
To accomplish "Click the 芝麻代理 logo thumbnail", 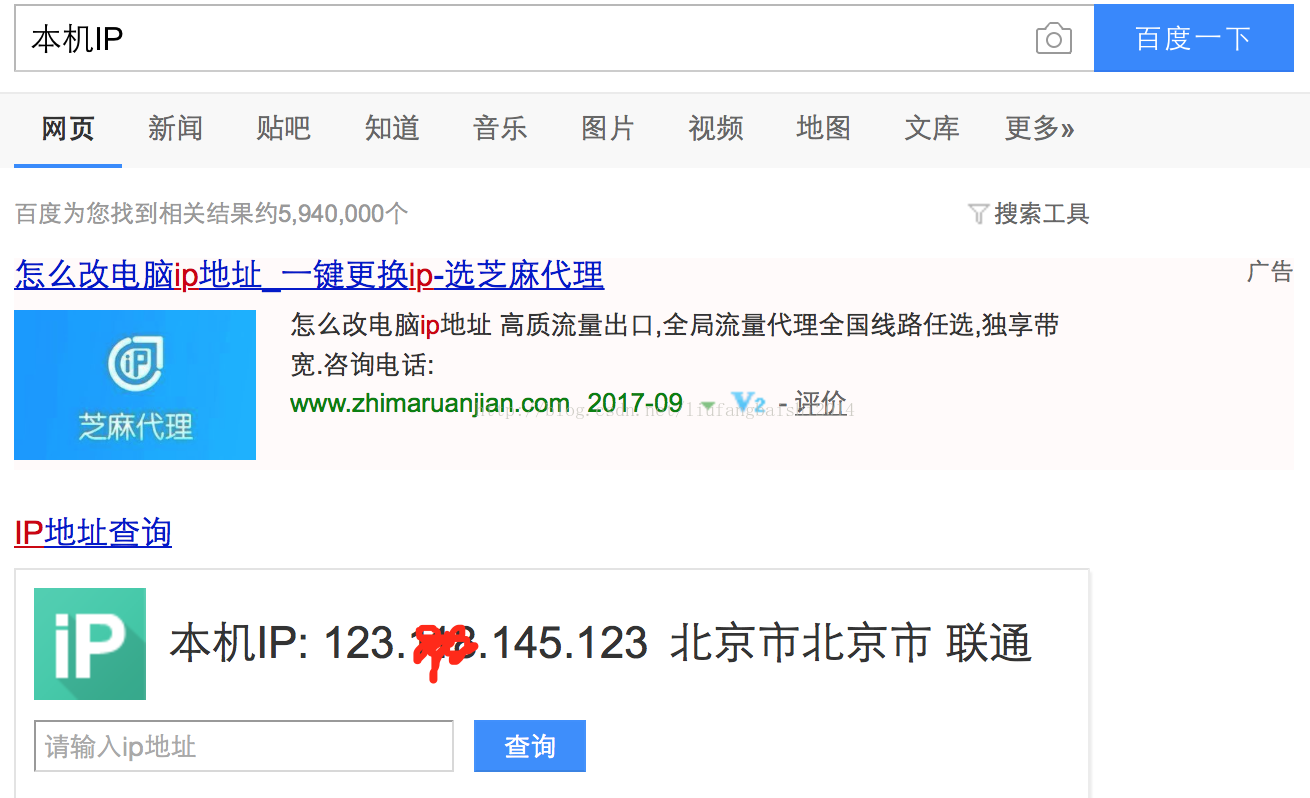I will (x=135, y=385).
